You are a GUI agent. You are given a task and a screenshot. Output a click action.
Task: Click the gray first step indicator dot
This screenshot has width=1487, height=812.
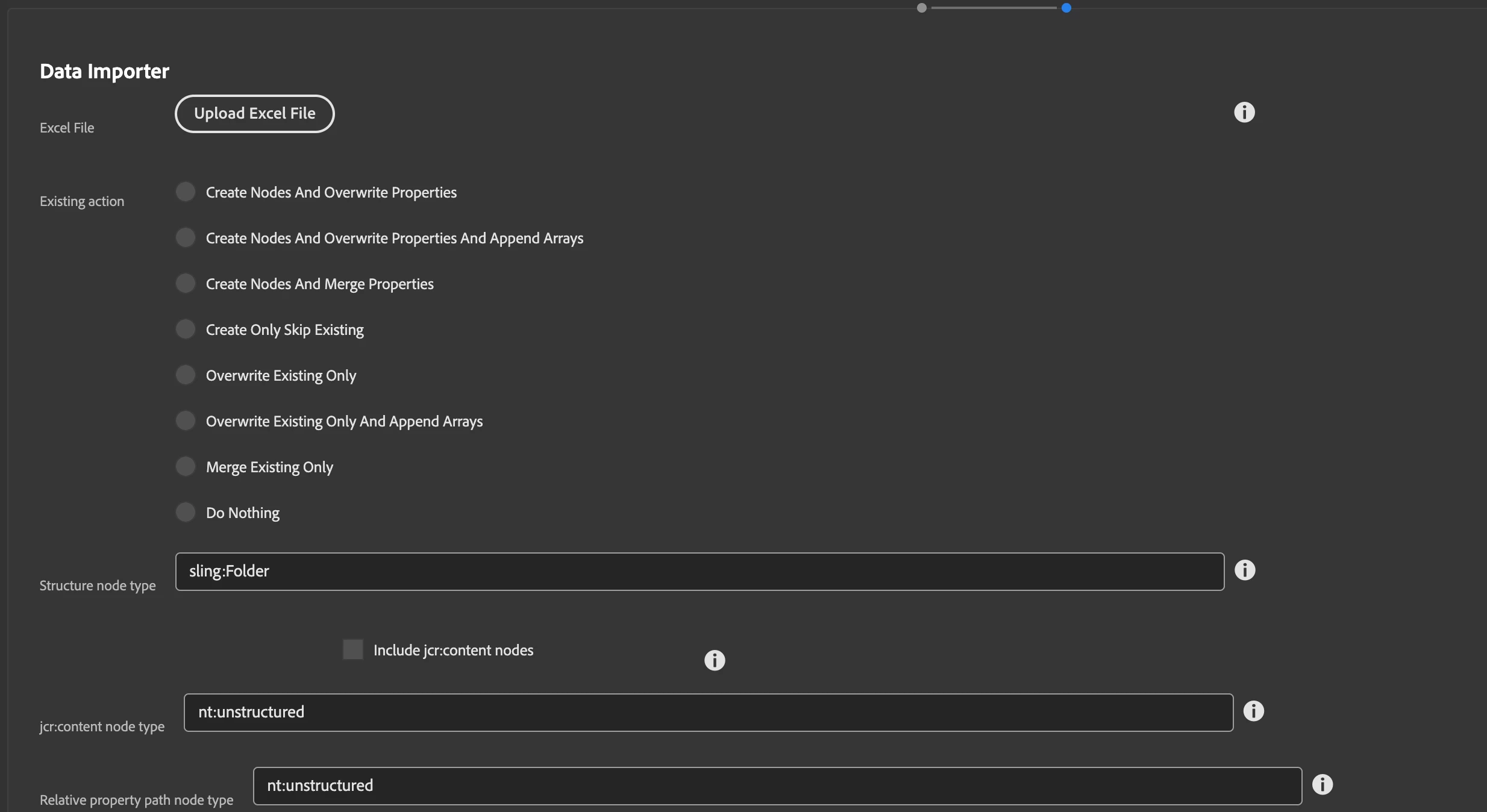point(922,8)
